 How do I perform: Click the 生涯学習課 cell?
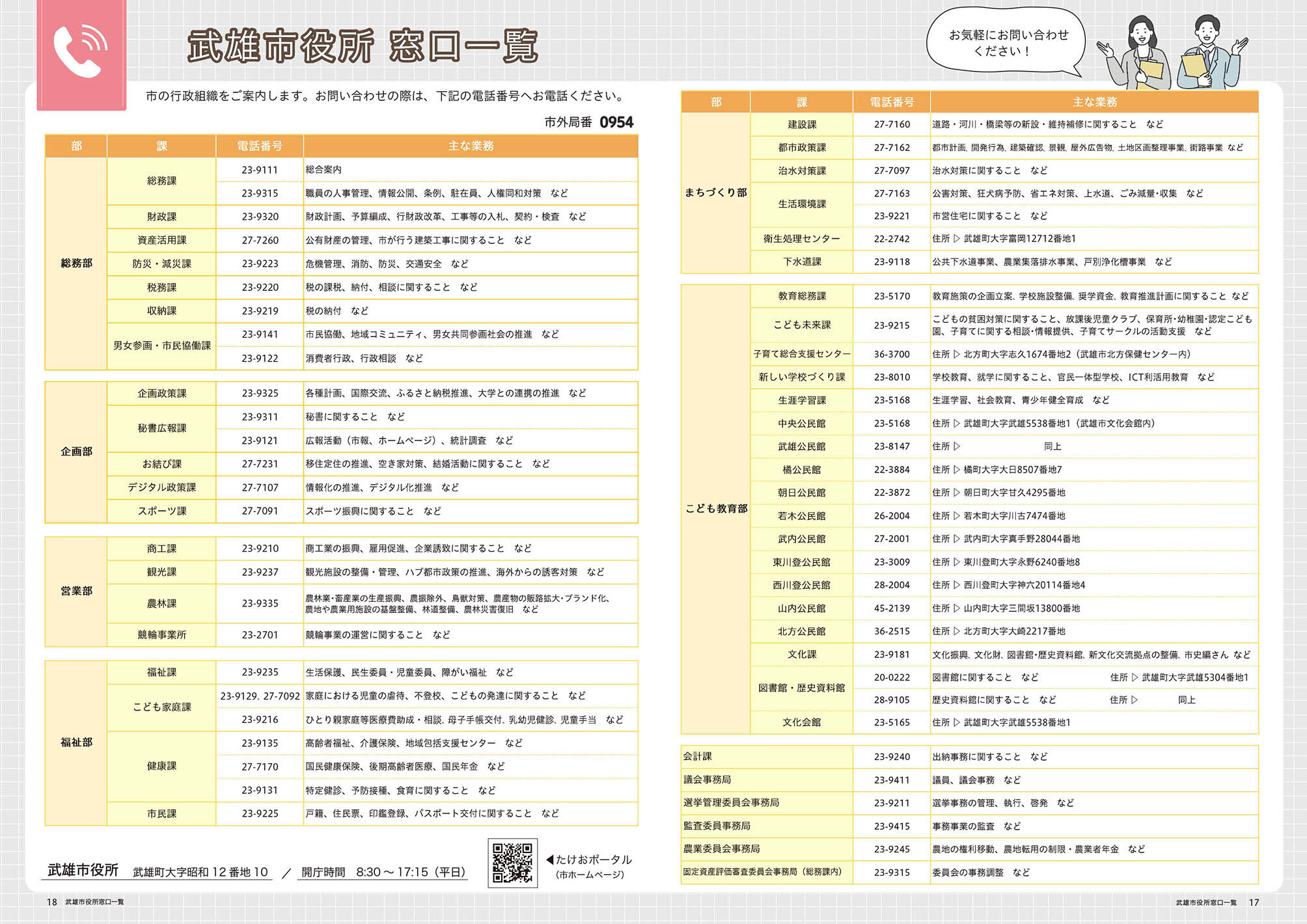coord(801,400)
